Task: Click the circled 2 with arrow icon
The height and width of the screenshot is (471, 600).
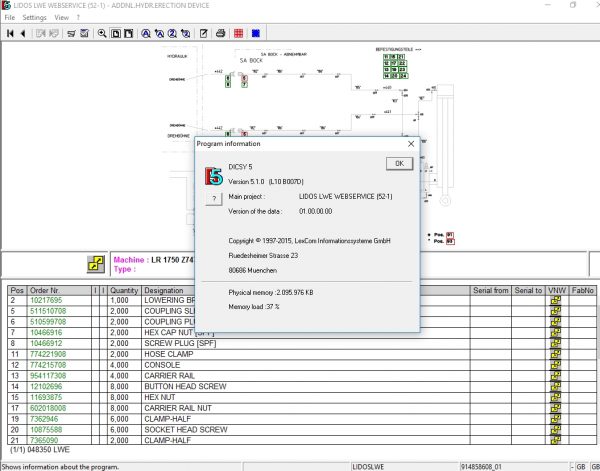Action: coord(186,33)
